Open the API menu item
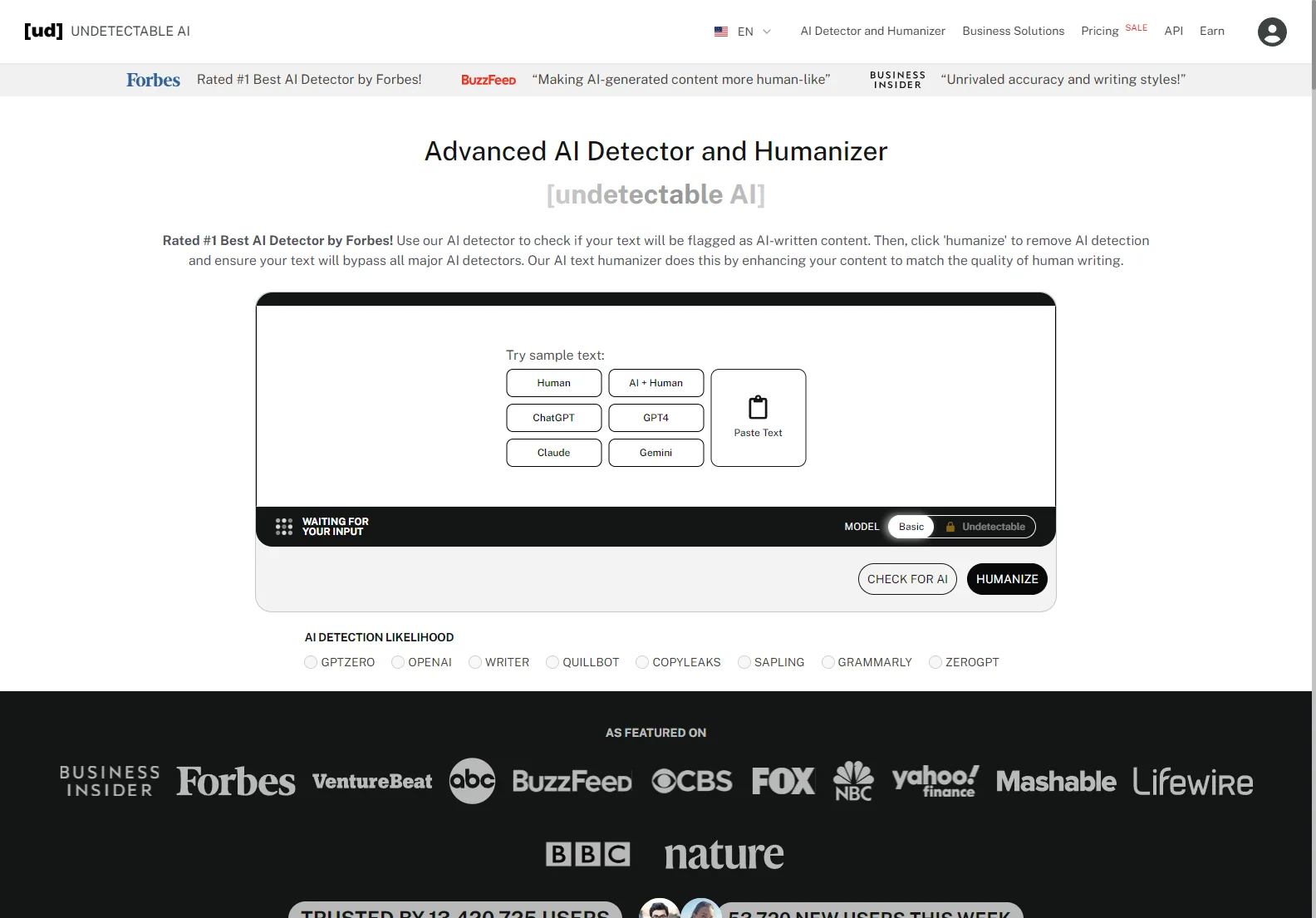 pyautogui.click(x=1173, y=31)
